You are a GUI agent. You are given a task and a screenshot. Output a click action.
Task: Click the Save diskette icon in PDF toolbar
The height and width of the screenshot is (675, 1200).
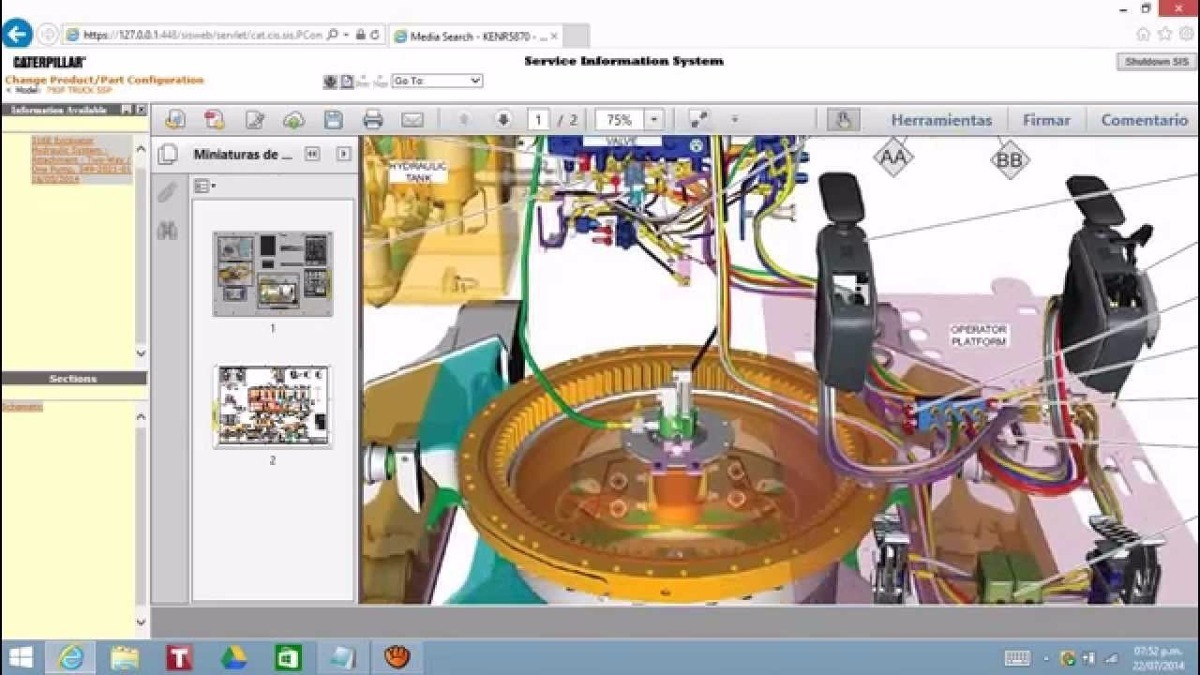[x=333, y=120]
